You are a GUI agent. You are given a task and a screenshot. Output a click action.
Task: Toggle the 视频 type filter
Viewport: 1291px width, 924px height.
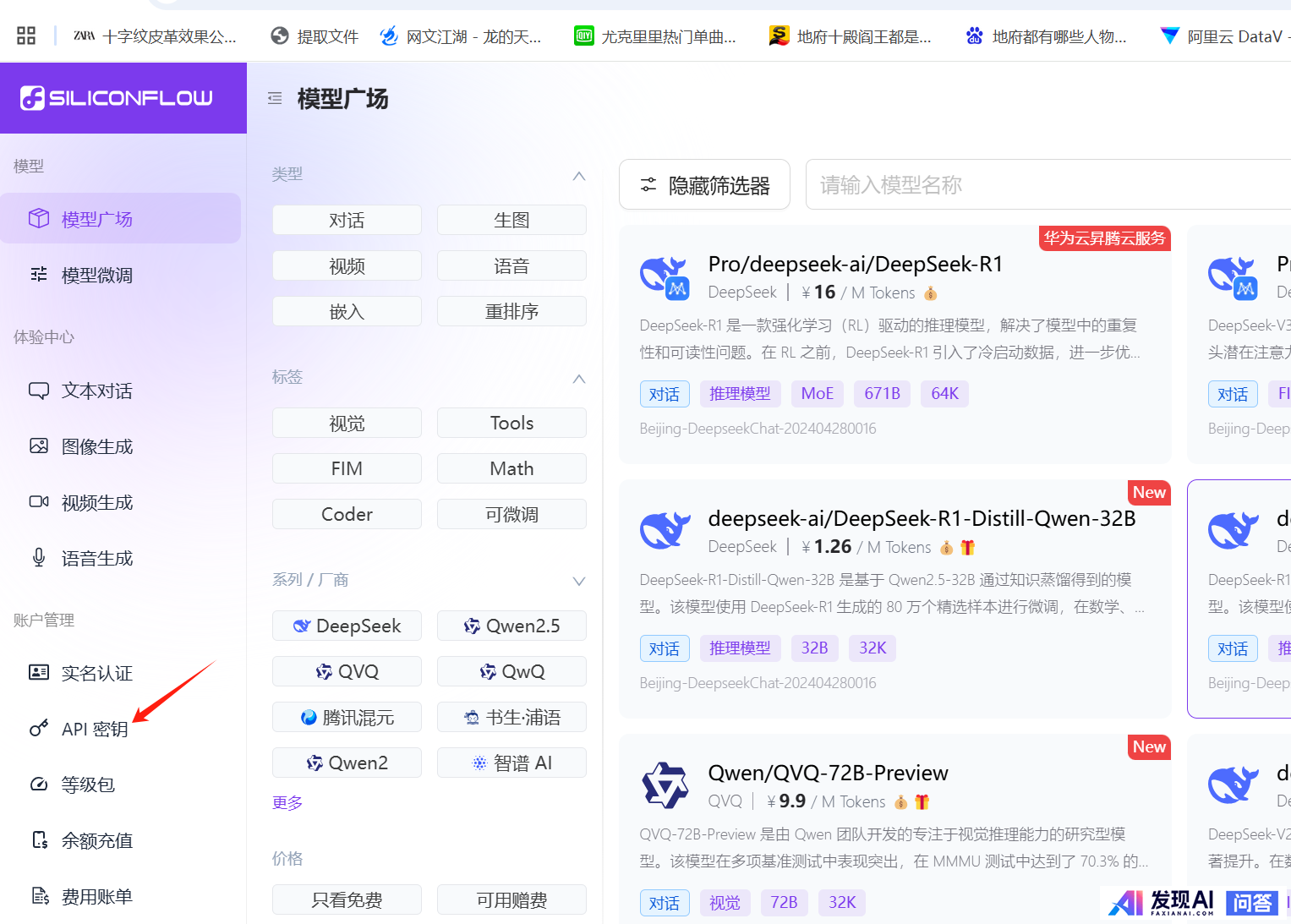click(347, 265)
